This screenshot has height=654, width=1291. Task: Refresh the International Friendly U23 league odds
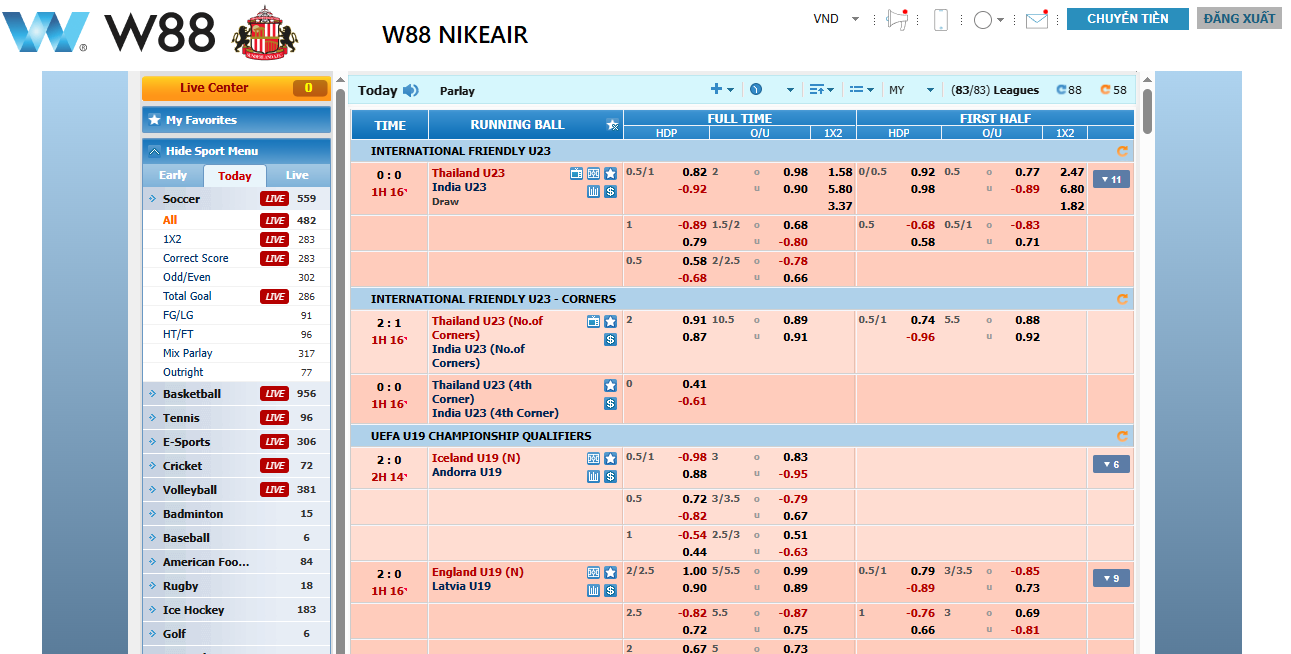[1122, 152]
